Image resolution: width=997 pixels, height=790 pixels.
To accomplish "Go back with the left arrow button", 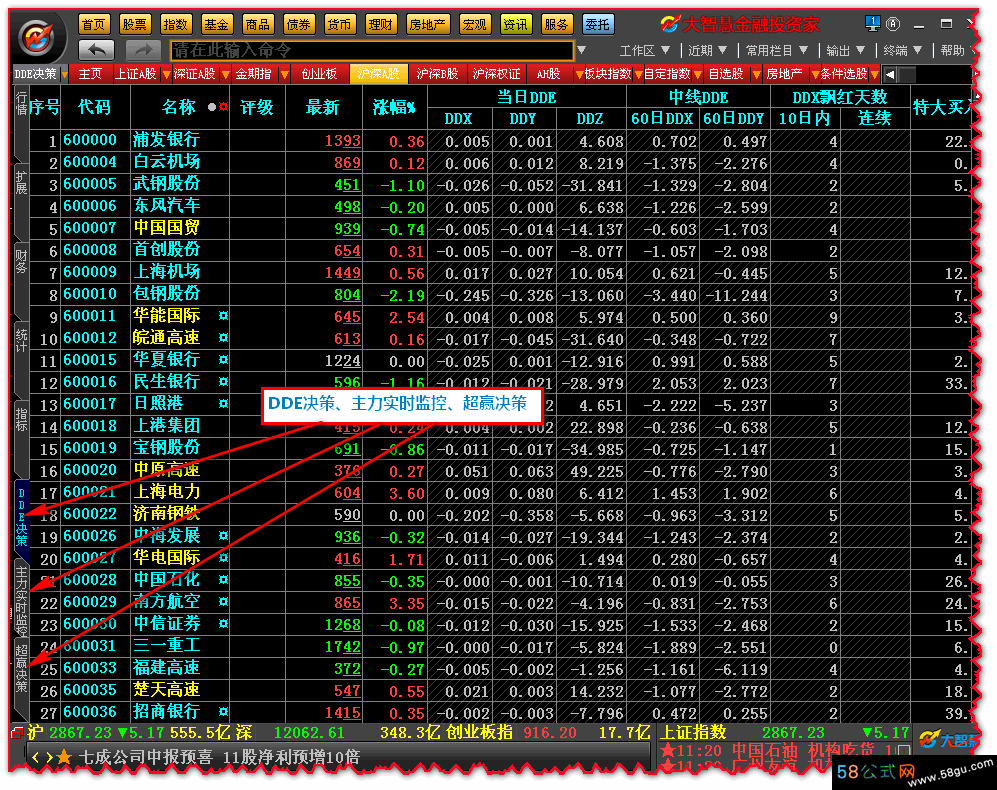I will point(97,50).
